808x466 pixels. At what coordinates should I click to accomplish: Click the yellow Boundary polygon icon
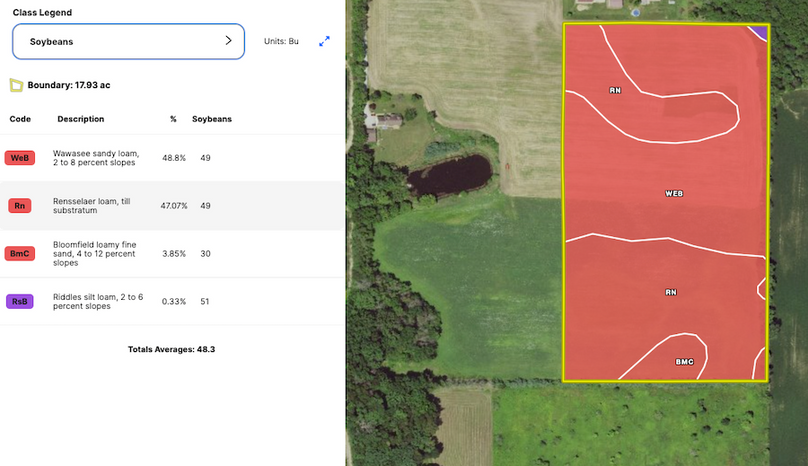coord(16,85)
